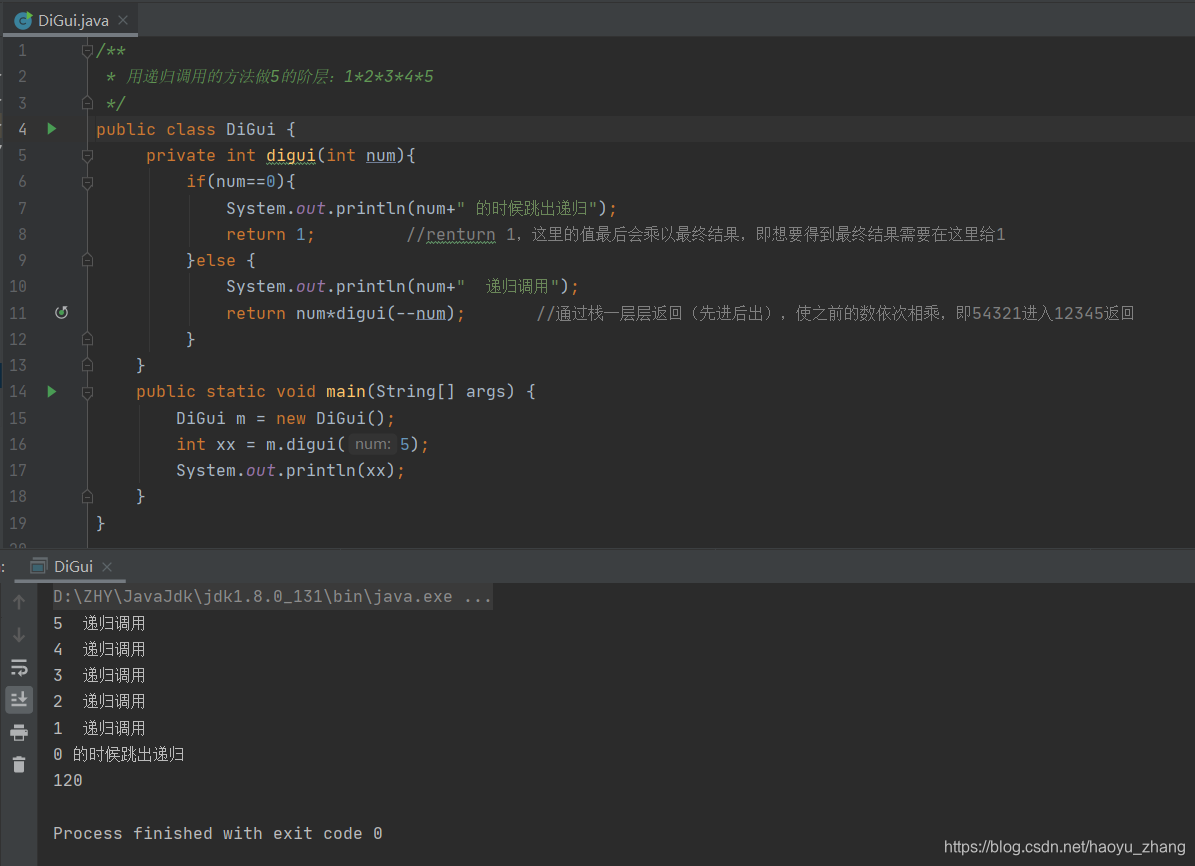Click console line '1 递归调用'
The image size is (1195, 866).
(99, 728)
